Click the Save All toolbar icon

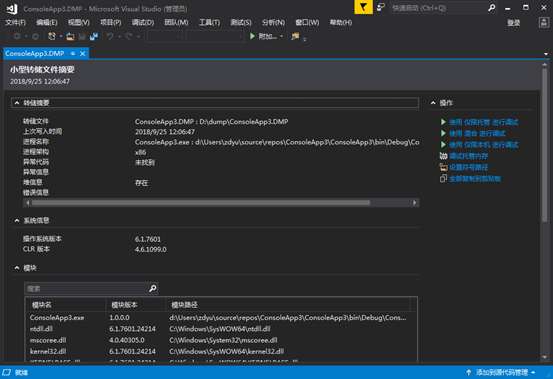[94, 36]
